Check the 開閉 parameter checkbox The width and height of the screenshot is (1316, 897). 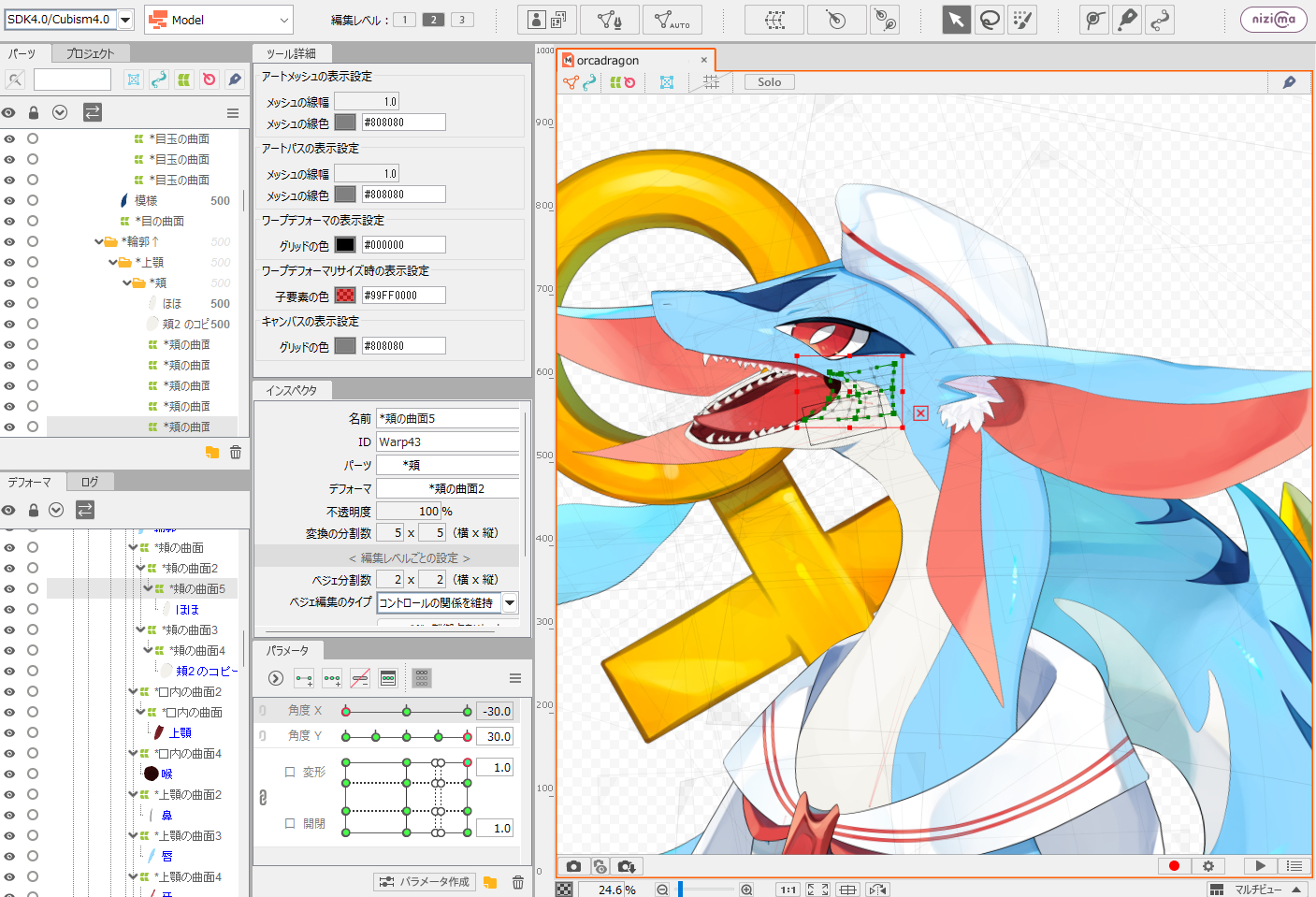pyautogui.click(x=290, y=824)
